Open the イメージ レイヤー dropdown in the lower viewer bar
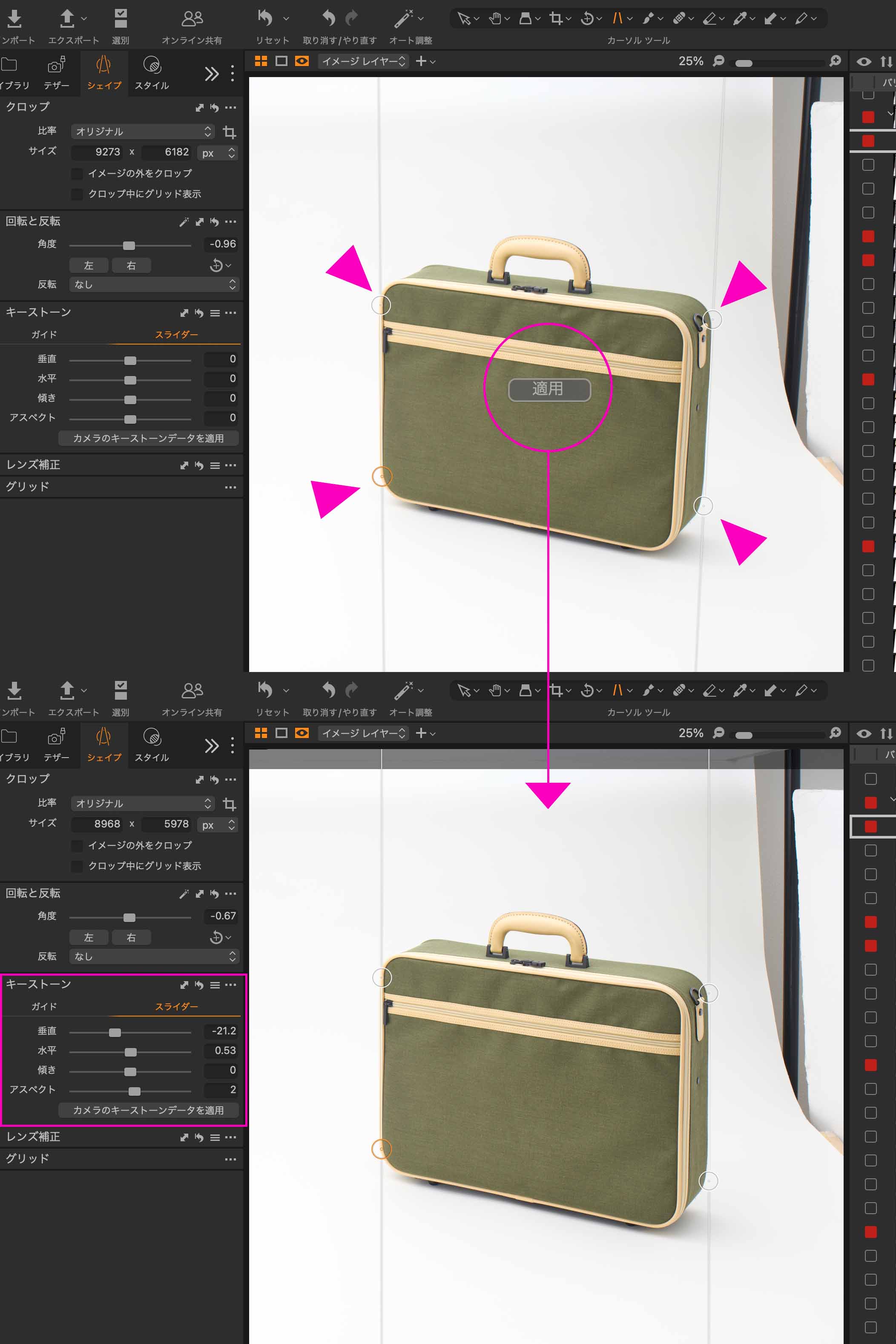Viewport: 896px width, 1344px height. (x=363, y=733)
